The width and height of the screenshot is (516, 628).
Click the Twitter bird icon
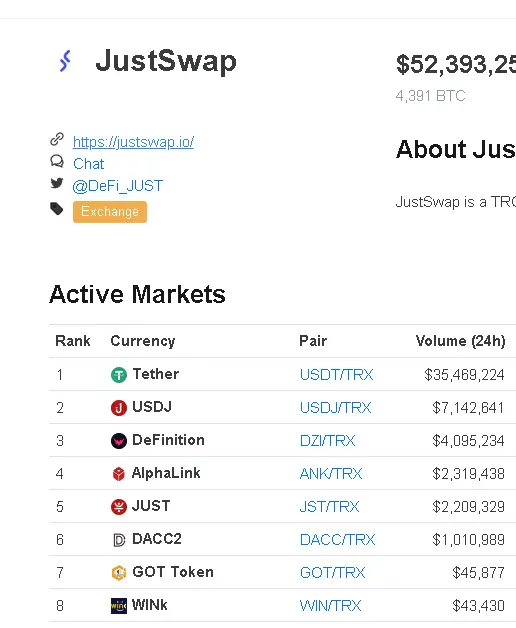pos(57,183)
